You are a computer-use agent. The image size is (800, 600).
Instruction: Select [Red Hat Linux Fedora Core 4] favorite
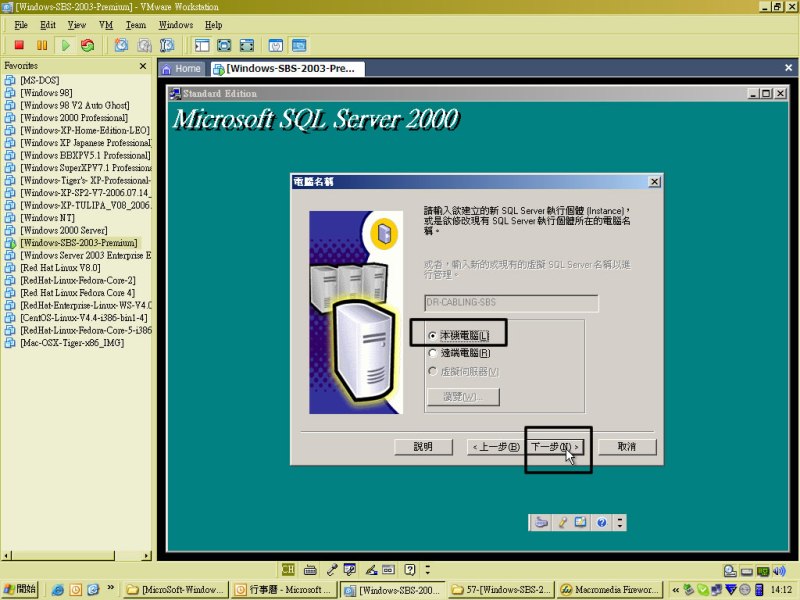pyautogui.click(x=78, y=293)
